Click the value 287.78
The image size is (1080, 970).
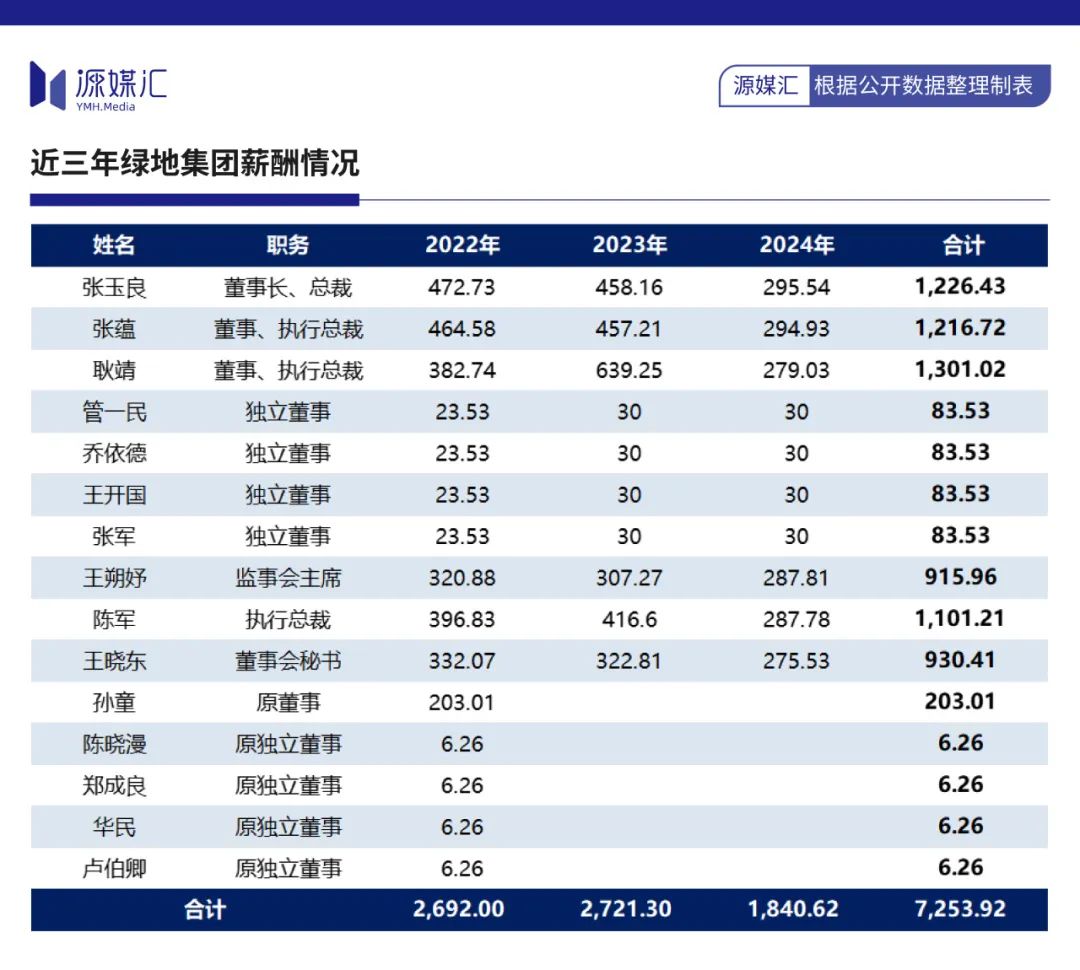tap(796, 619)
